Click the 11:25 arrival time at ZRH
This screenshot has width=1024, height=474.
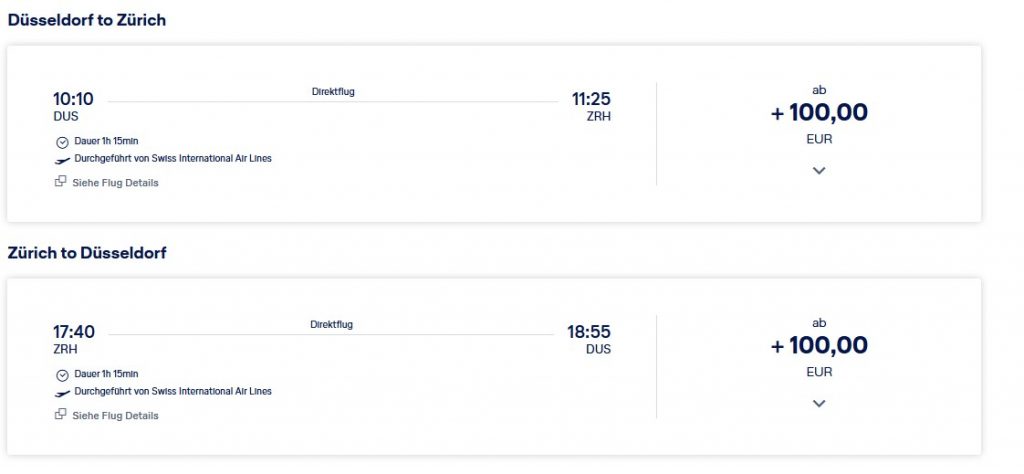tap(591, 99)
